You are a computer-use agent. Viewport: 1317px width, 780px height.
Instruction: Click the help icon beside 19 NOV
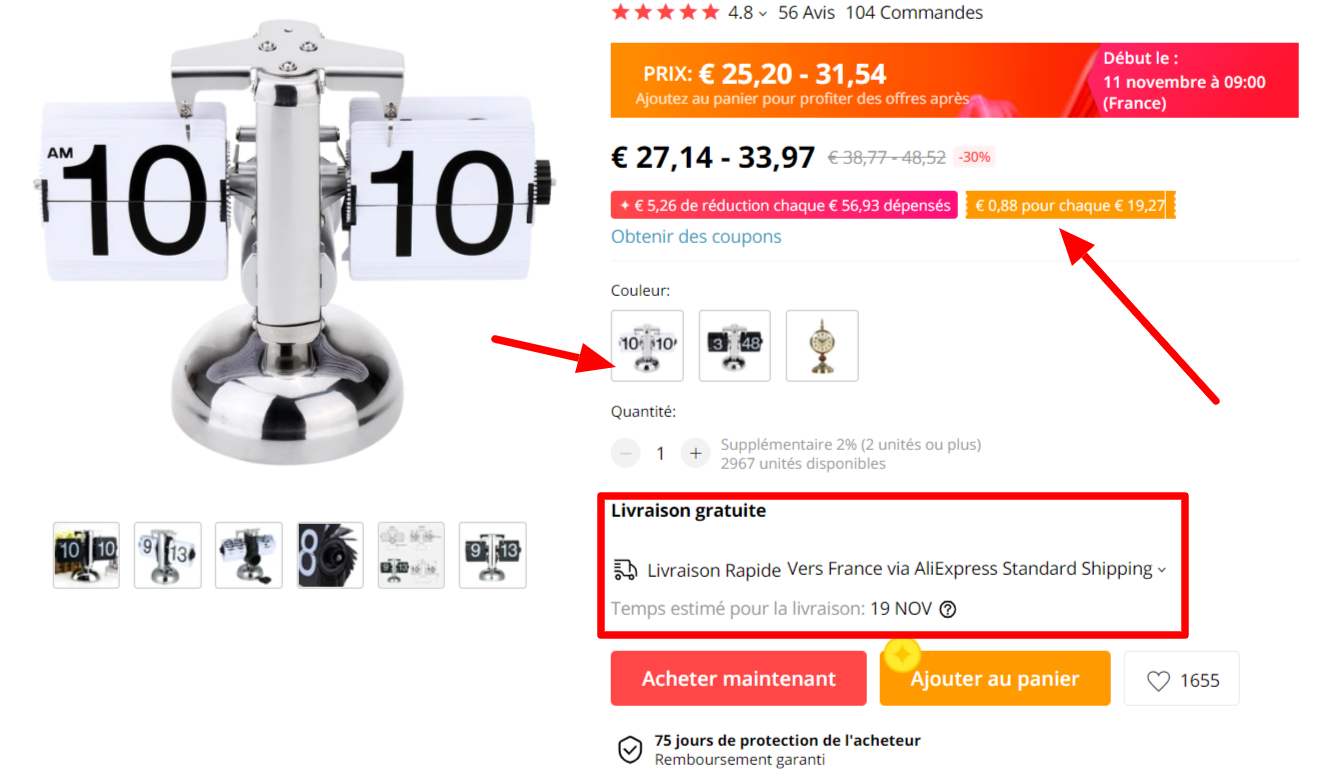pyautogui.click(x=948, y=608)
